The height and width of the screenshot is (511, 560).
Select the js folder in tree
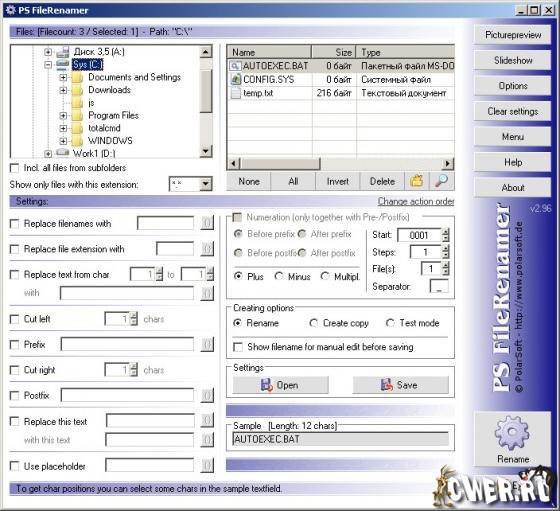[91, 103]
